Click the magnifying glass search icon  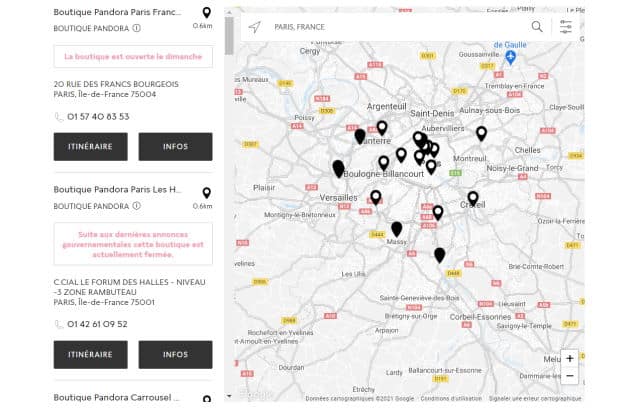[537, 27]
